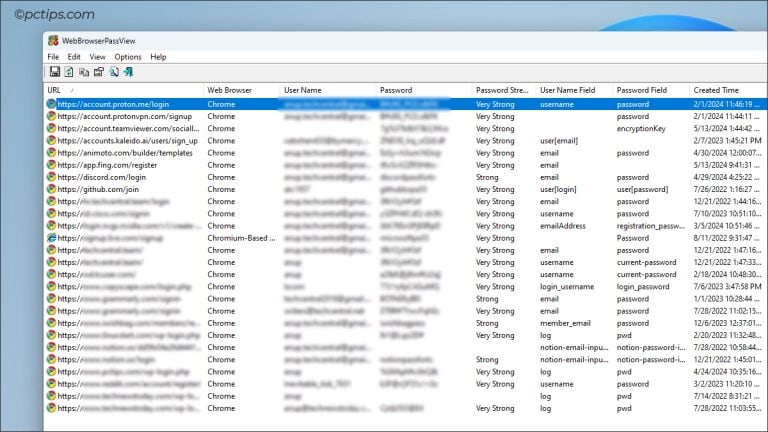This screenshot has width=768, height=432.
Task: Click the Save Selected Items toolbar icon
Action: pos(54,72)
